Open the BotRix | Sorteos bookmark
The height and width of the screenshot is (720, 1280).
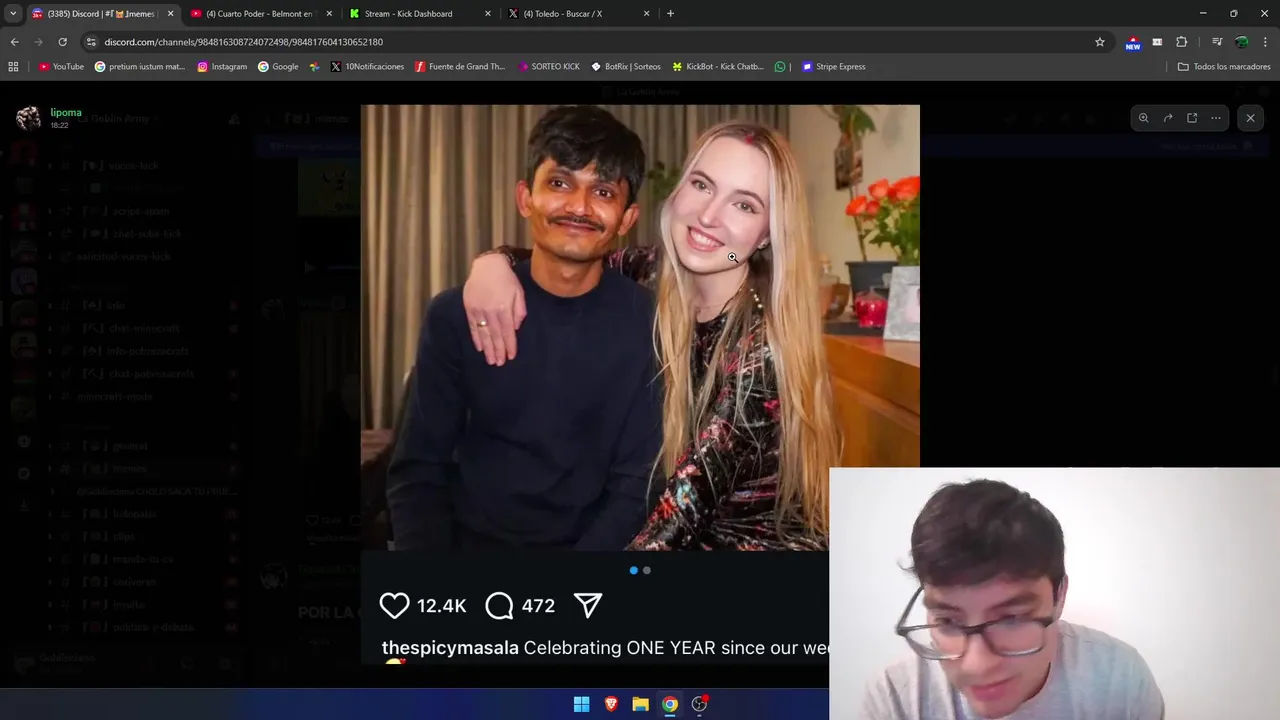coord(626,67)
